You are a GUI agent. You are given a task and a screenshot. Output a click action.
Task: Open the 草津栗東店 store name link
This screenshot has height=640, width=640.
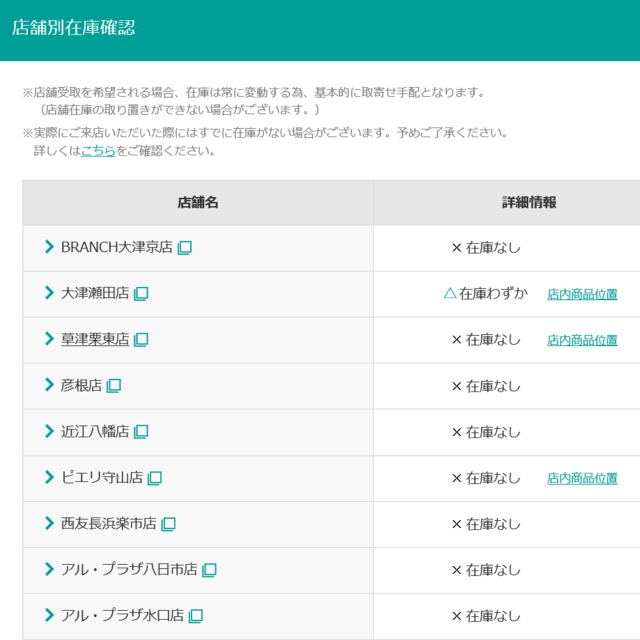pos(95,339)
